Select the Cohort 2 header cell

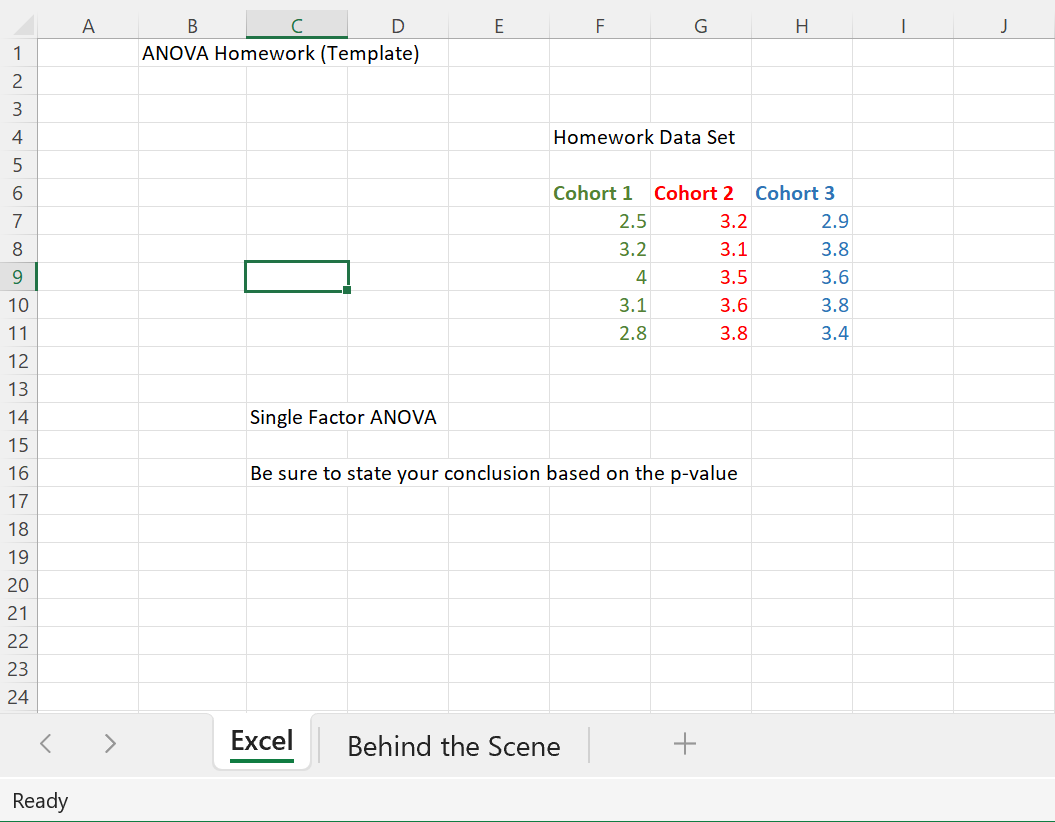point(700,193)
